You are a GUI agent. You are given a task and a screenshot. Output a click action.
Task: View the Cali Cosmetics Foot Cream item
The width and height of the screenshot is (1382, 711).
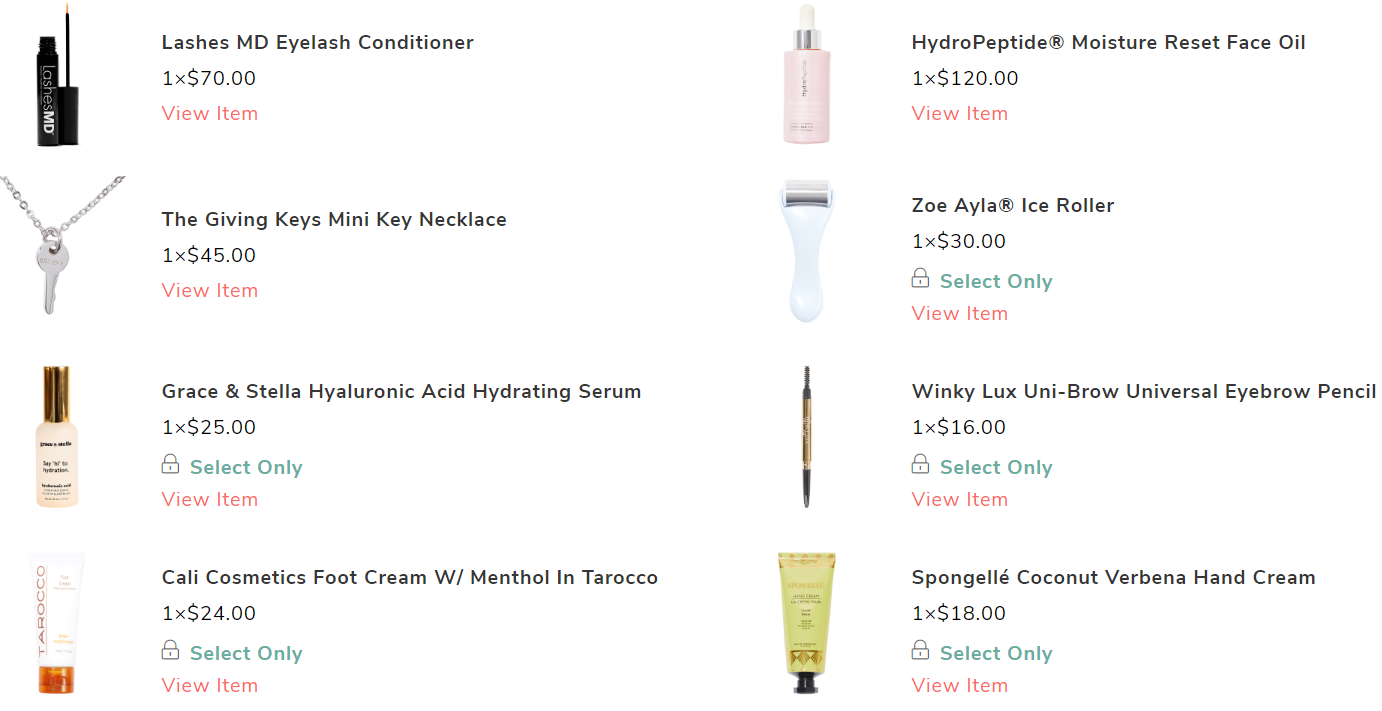tap(210, 685)
